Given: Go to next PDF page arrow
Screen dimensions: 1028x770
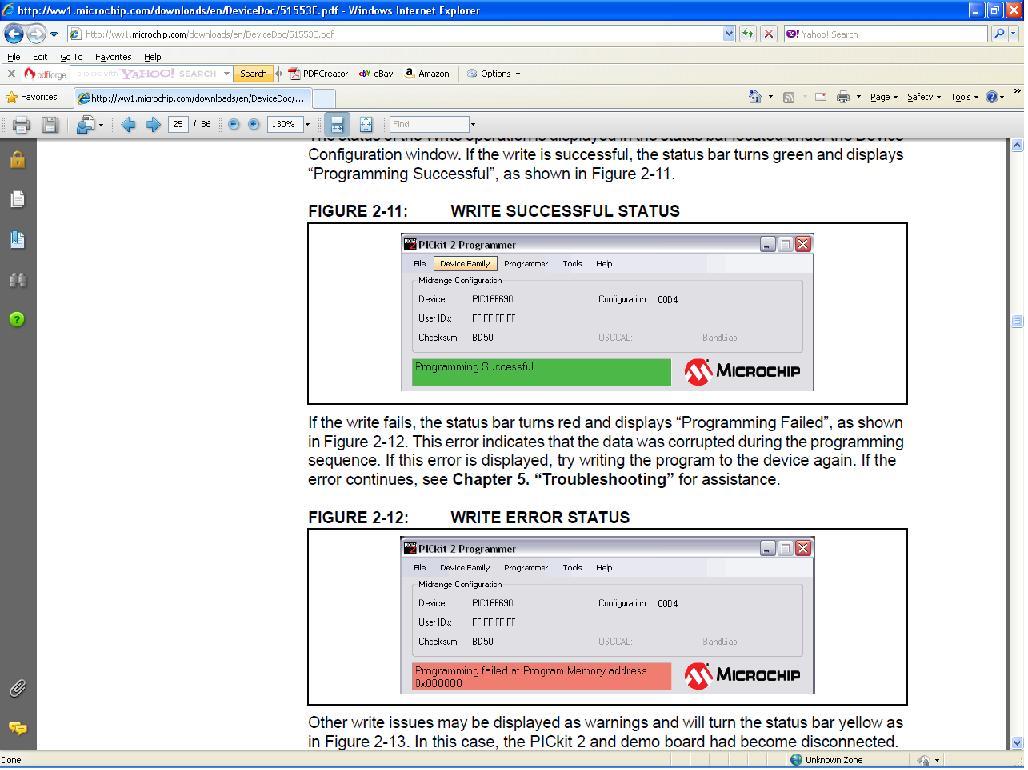Looking at the screenshot, I should 153,125.
